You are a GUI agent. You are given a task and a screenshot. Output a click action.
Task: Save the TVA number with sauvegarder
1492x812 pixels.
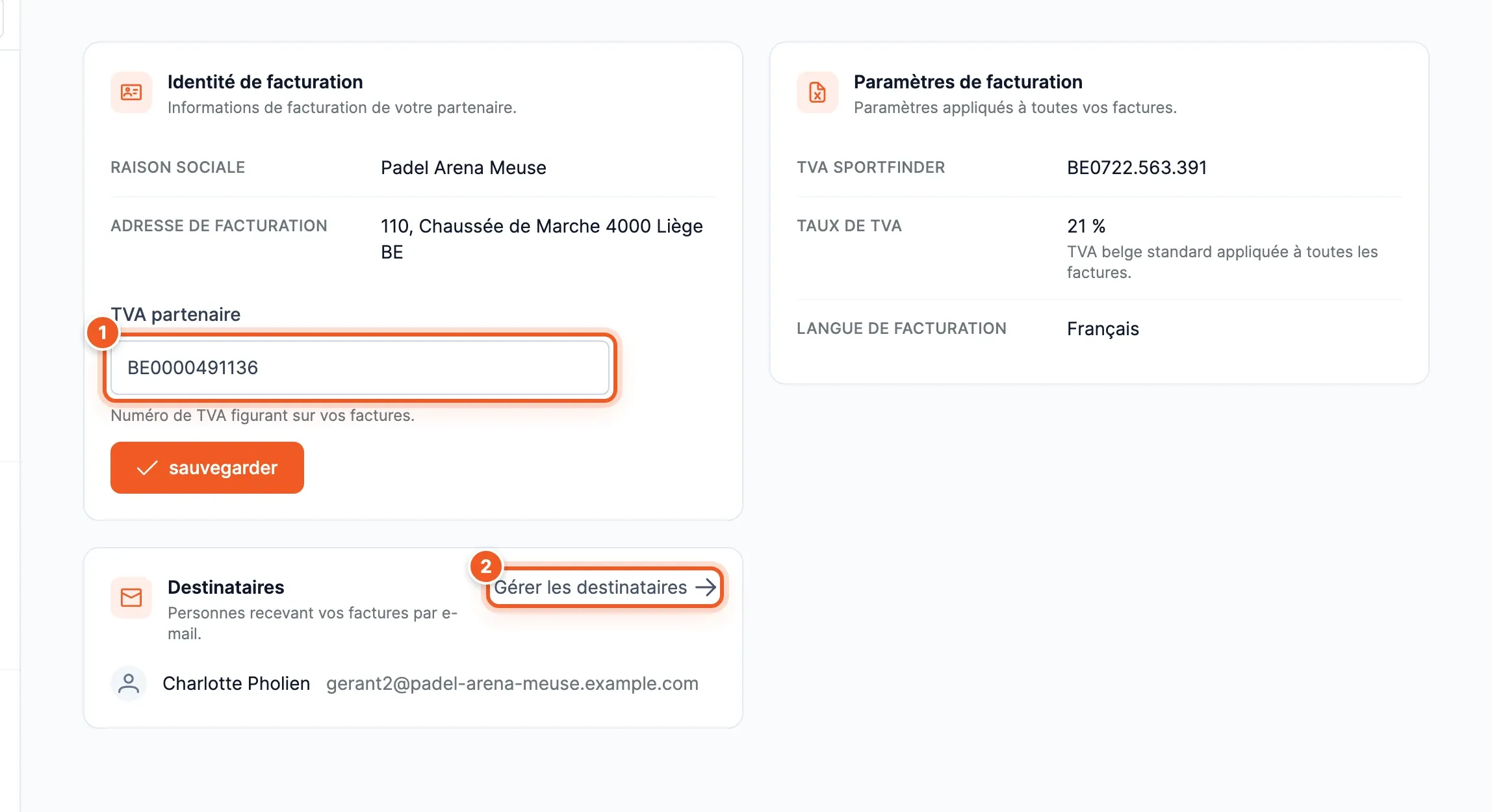(207, 468)
